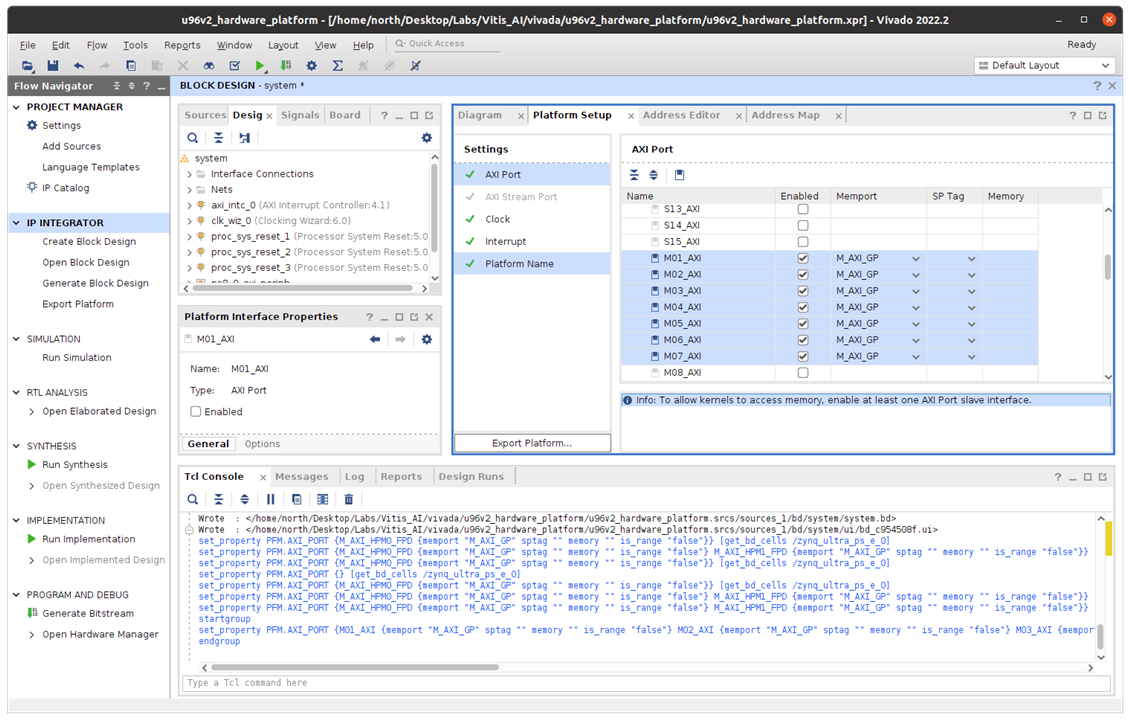1130x720 pixels.
Task: Expand the axi_intc_0 tree node
Action: (190, 205)
